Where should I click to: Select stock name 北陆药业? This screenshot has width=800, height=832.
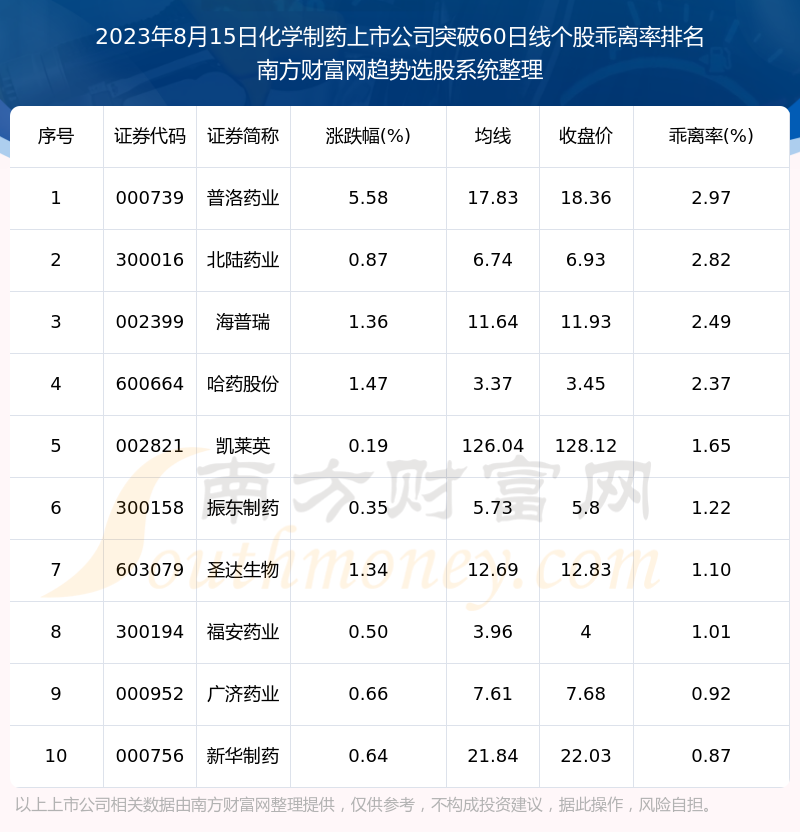point(243,260)
